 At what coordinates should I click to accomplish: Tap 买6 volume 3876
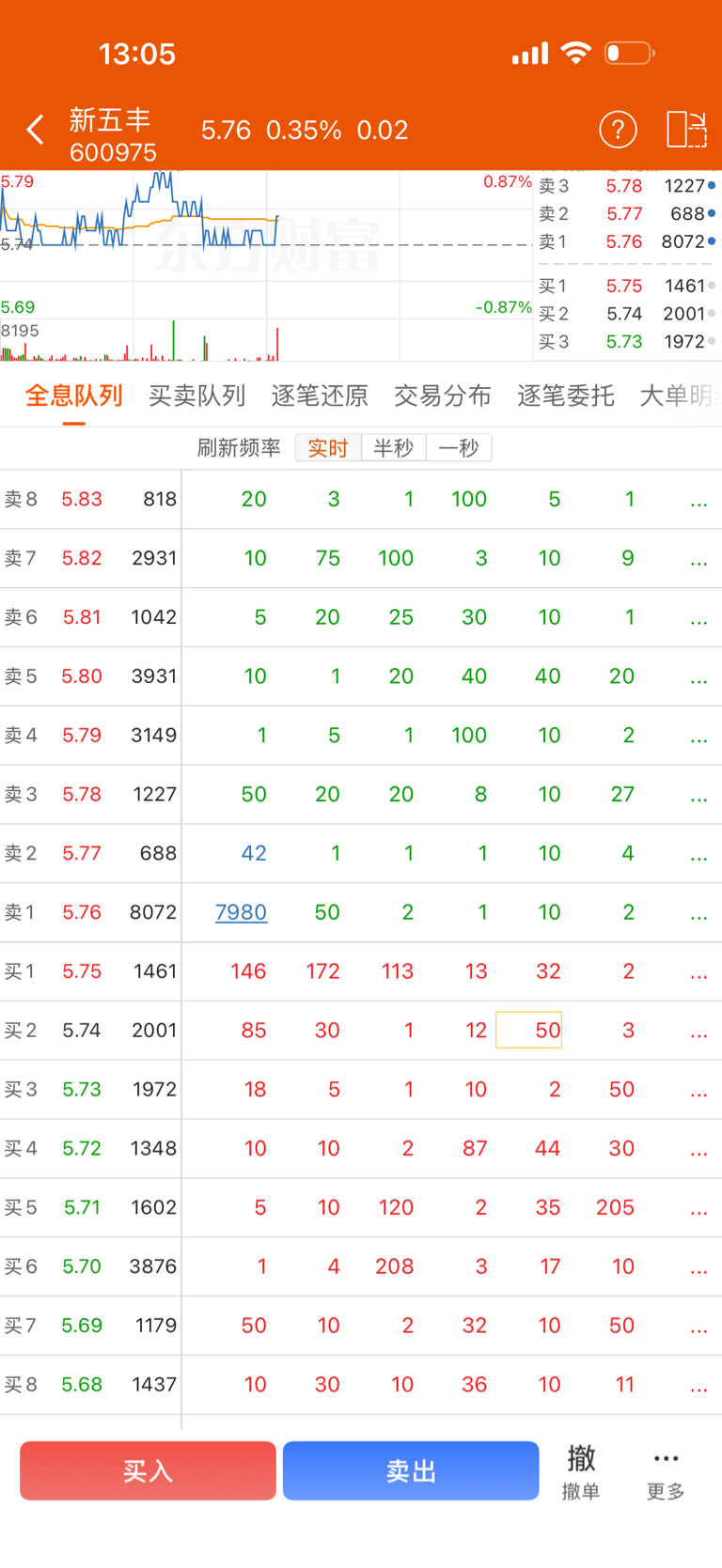point(153,1266)
